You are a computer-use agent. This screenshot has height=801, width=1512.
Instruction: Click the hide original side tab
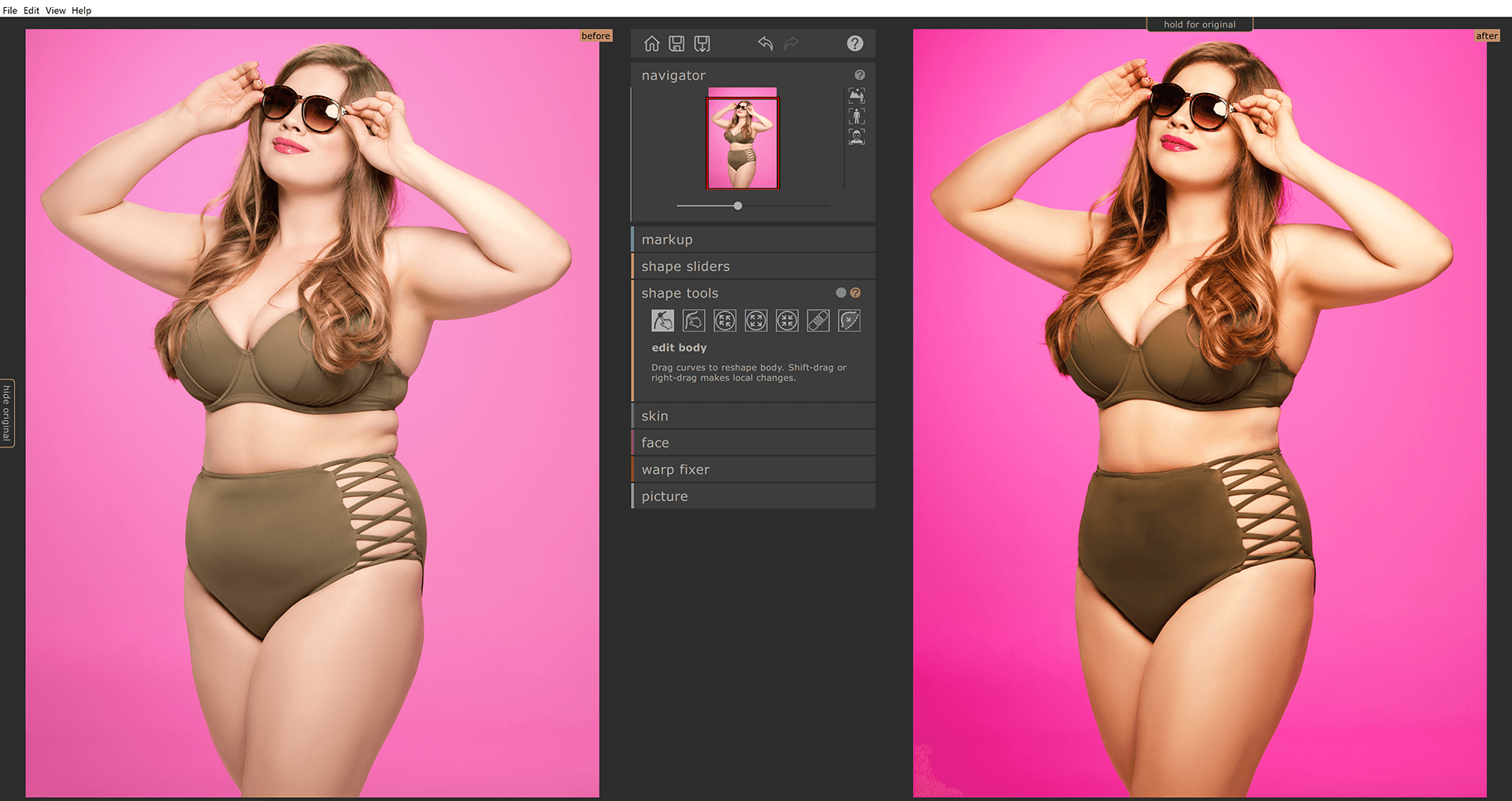tap(6, 413)
